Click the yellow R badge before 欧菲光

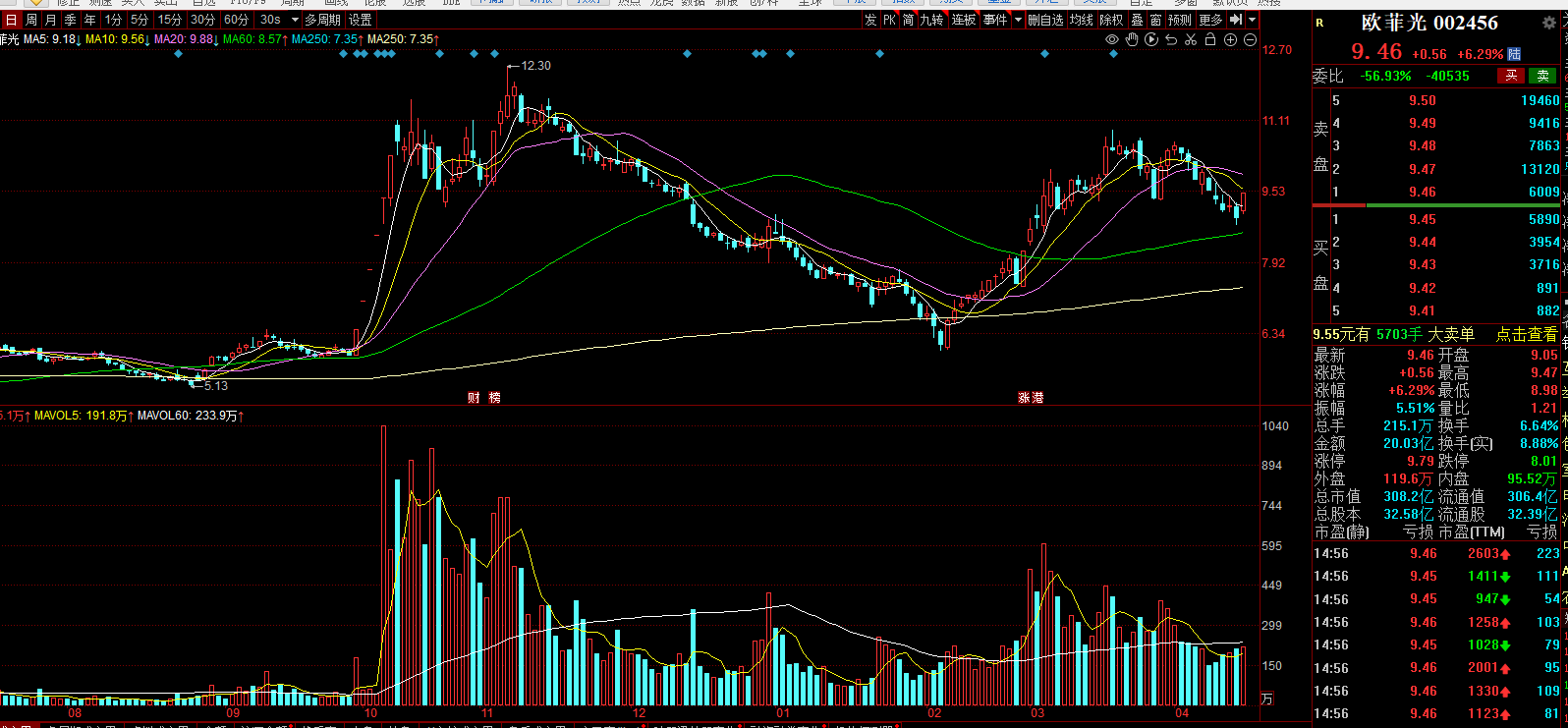pyautogui.click(x=1319, y=23)
